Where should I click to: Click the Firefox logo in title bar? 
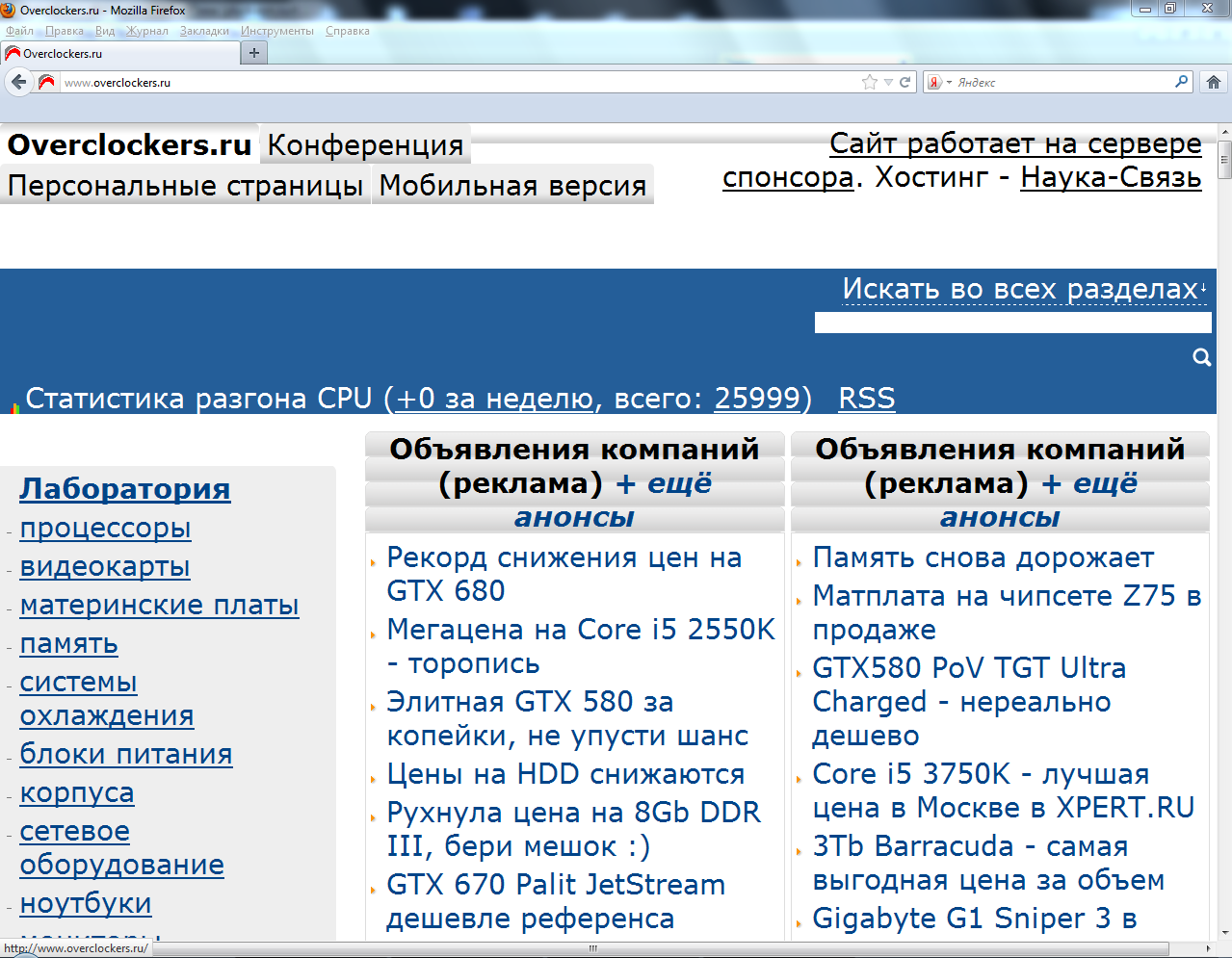[9, 10]
